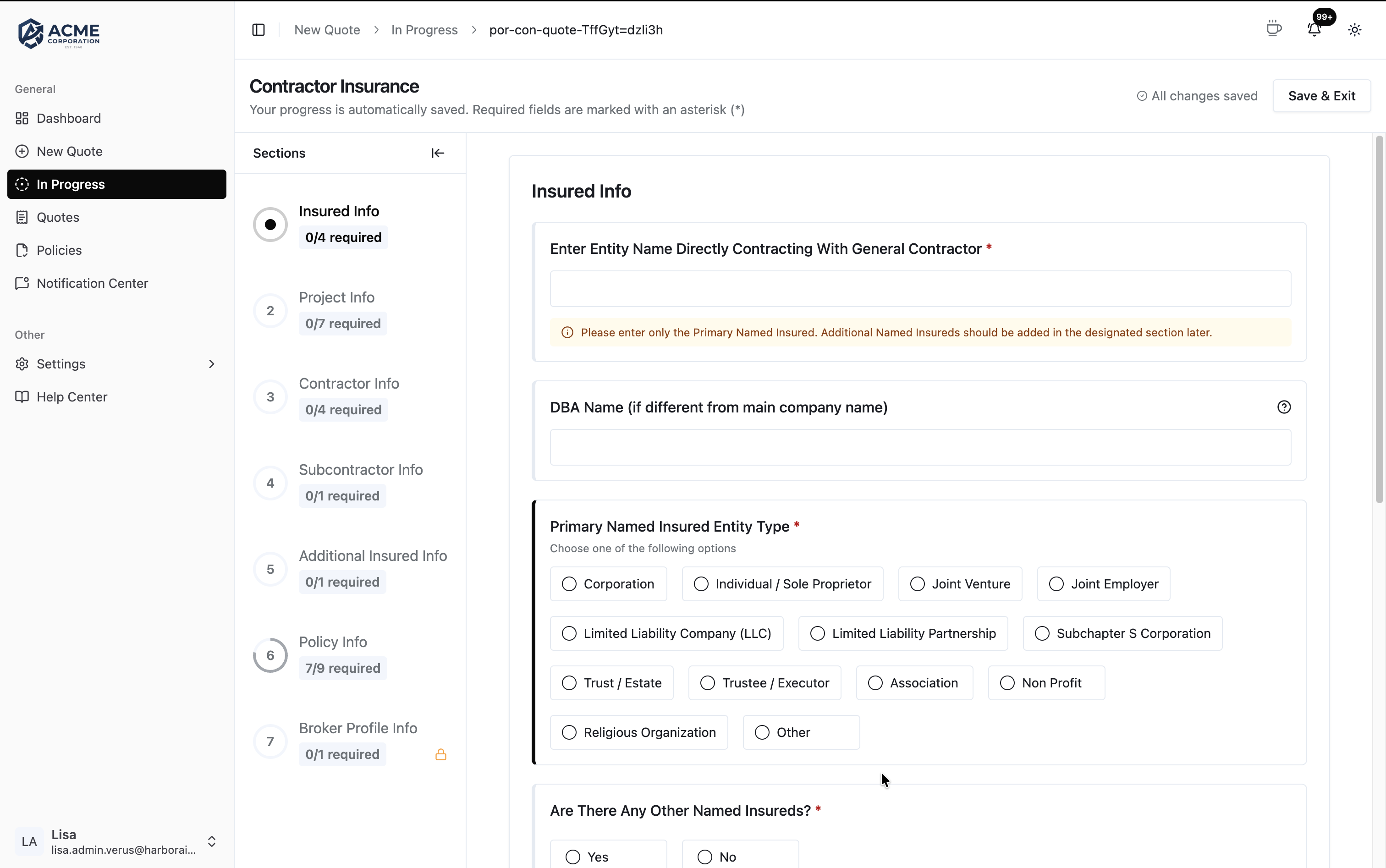Click step 3 circle for Contractor Info
Screen dimensions: 1386x868
[x=270, y=397]
